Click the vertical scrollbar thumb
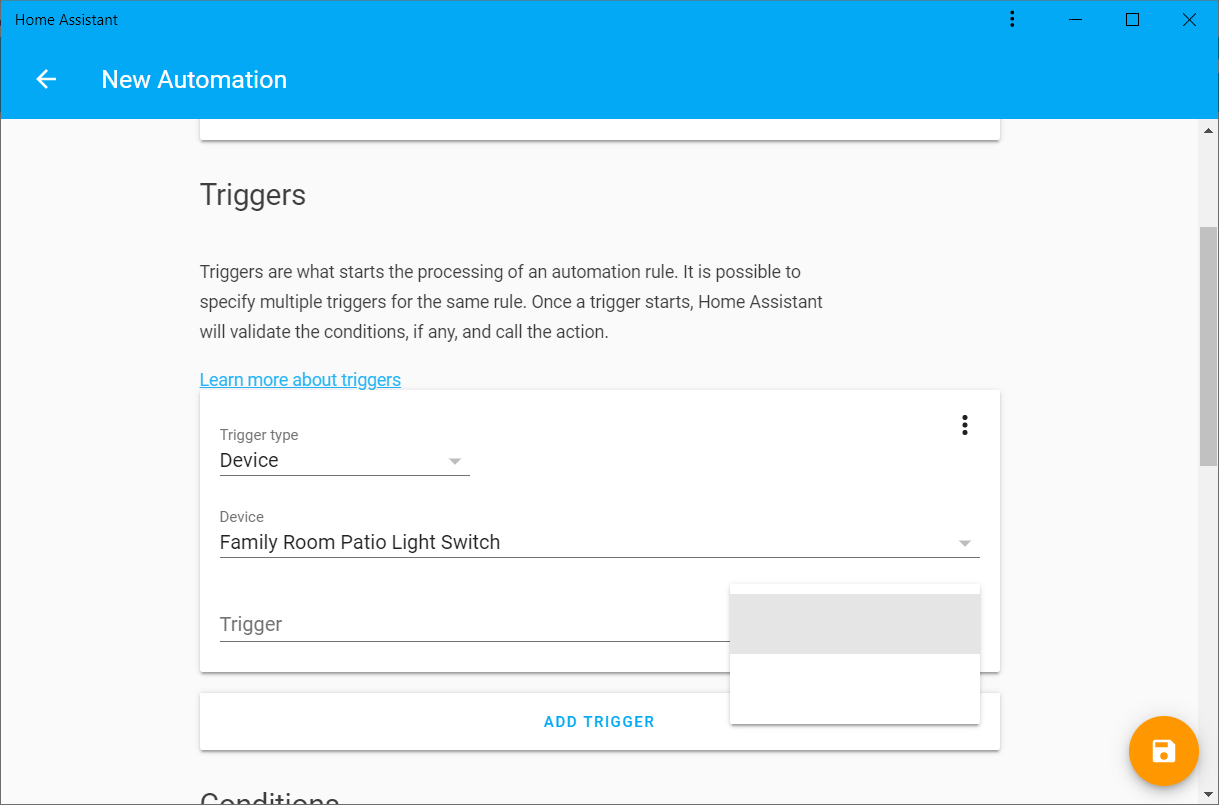The height and width of the screenshot is (805, 1219). (1208, 345)
